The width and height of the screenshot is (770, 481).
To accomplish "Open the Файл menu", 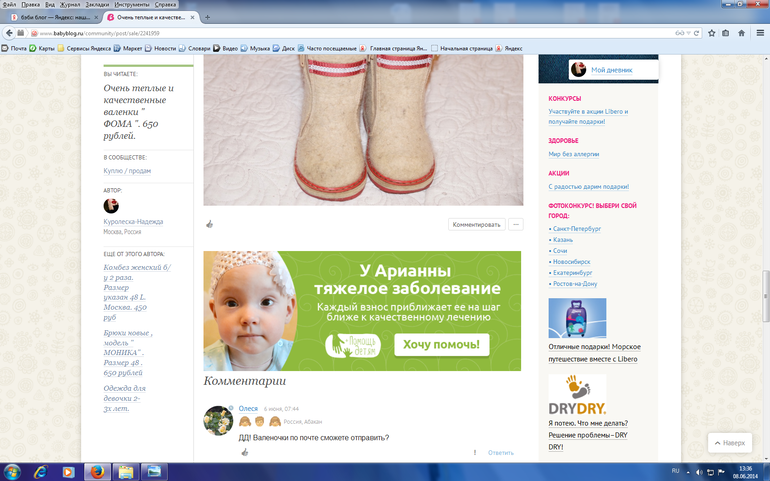I will 9,4.
